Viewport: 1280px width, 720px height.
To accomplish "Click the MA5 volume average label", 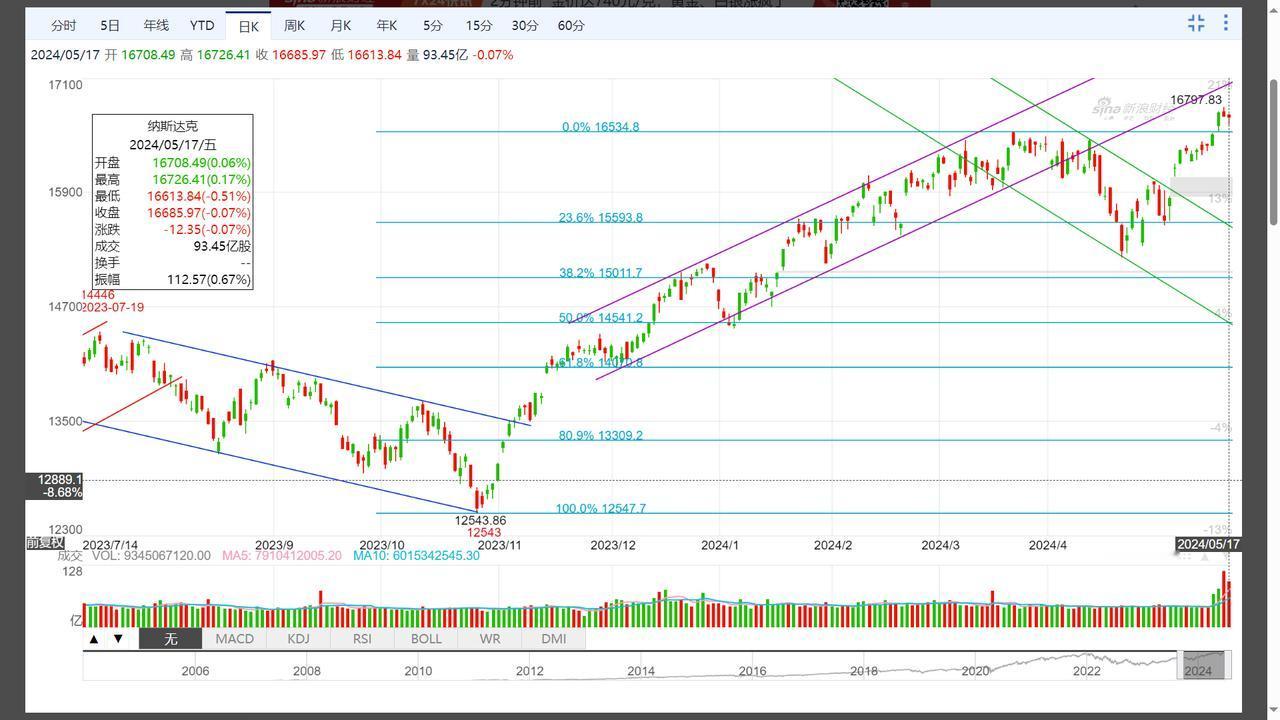I will (281, 555).
